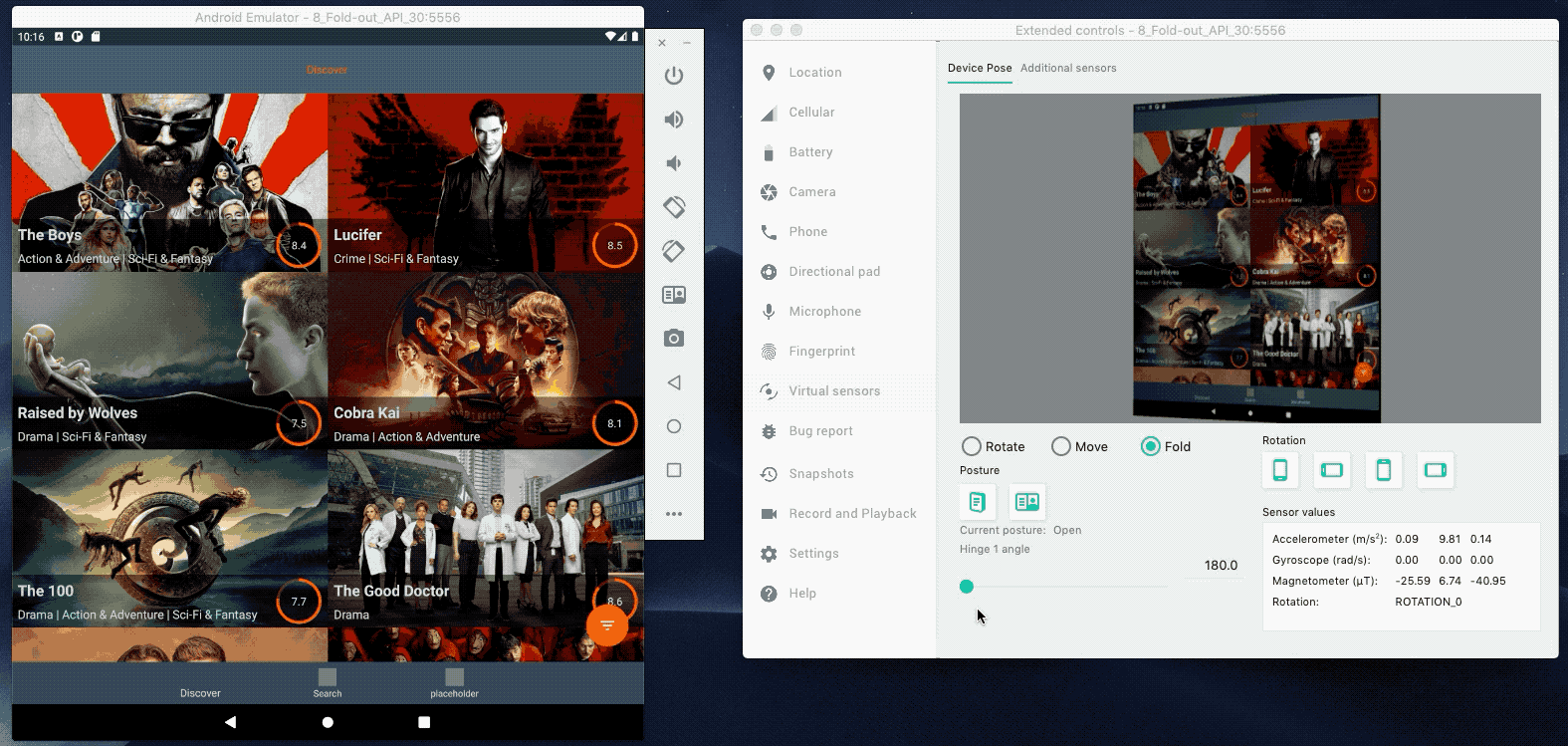Select the landscape rotation icon
The width and height of the screenshot is (1568, 746).
click(x=1331, y=470)
